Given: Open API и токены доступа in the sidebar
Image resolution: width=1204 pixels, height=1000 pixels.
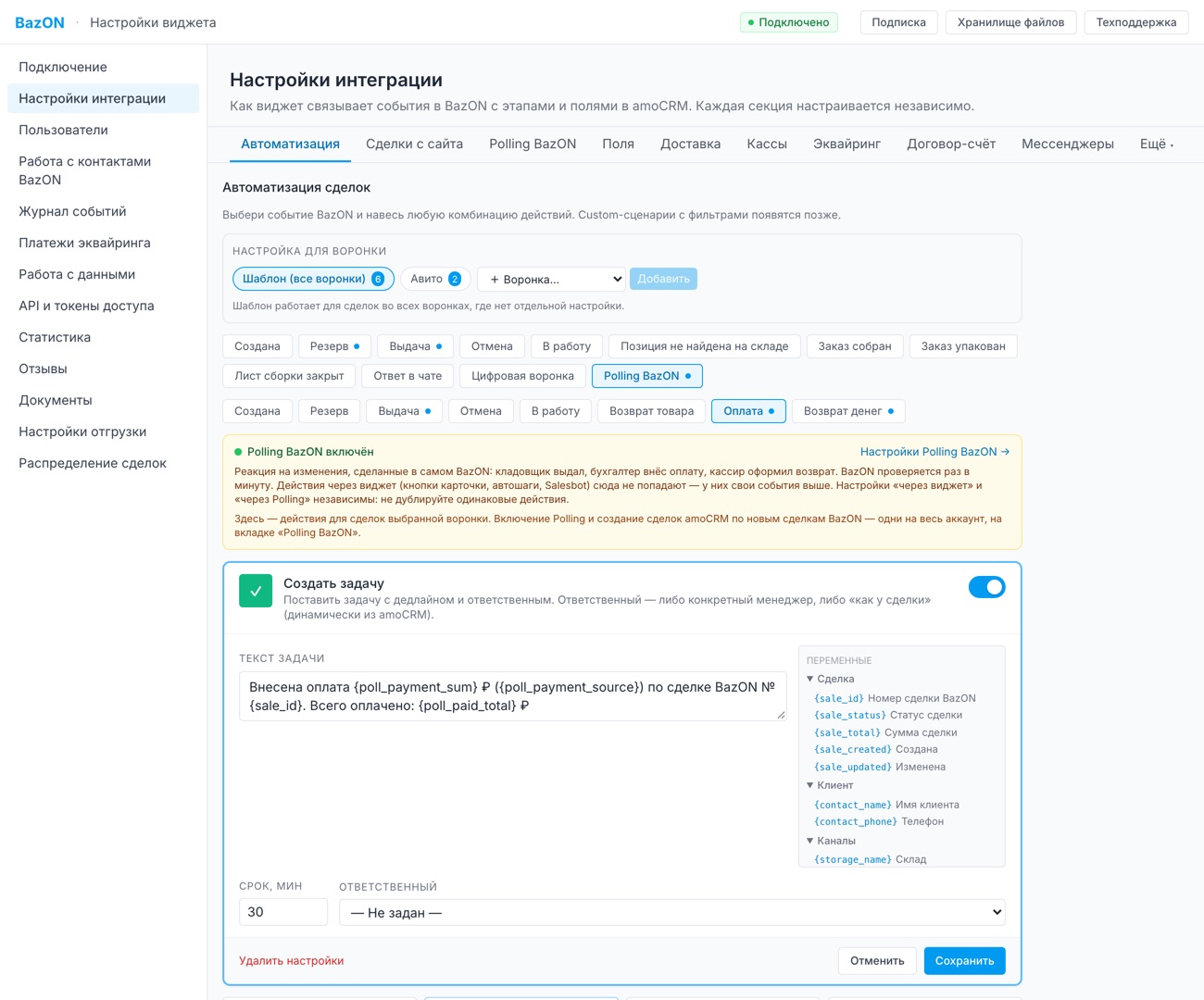Looking at the screenshot, I should click(x=103, y=306).
